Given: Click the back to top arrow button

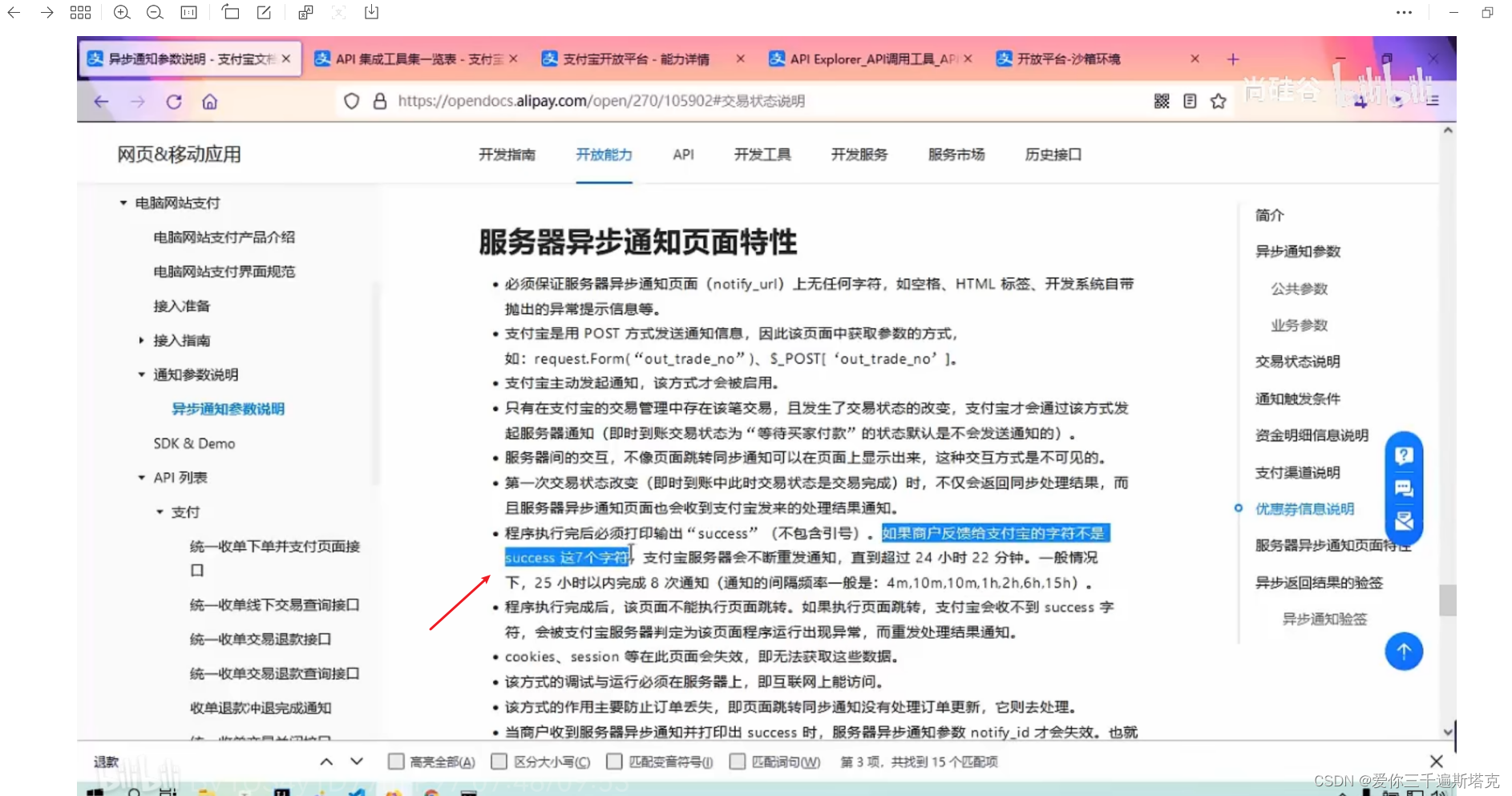Looking at the screenshot, I should click(1404, 652).
